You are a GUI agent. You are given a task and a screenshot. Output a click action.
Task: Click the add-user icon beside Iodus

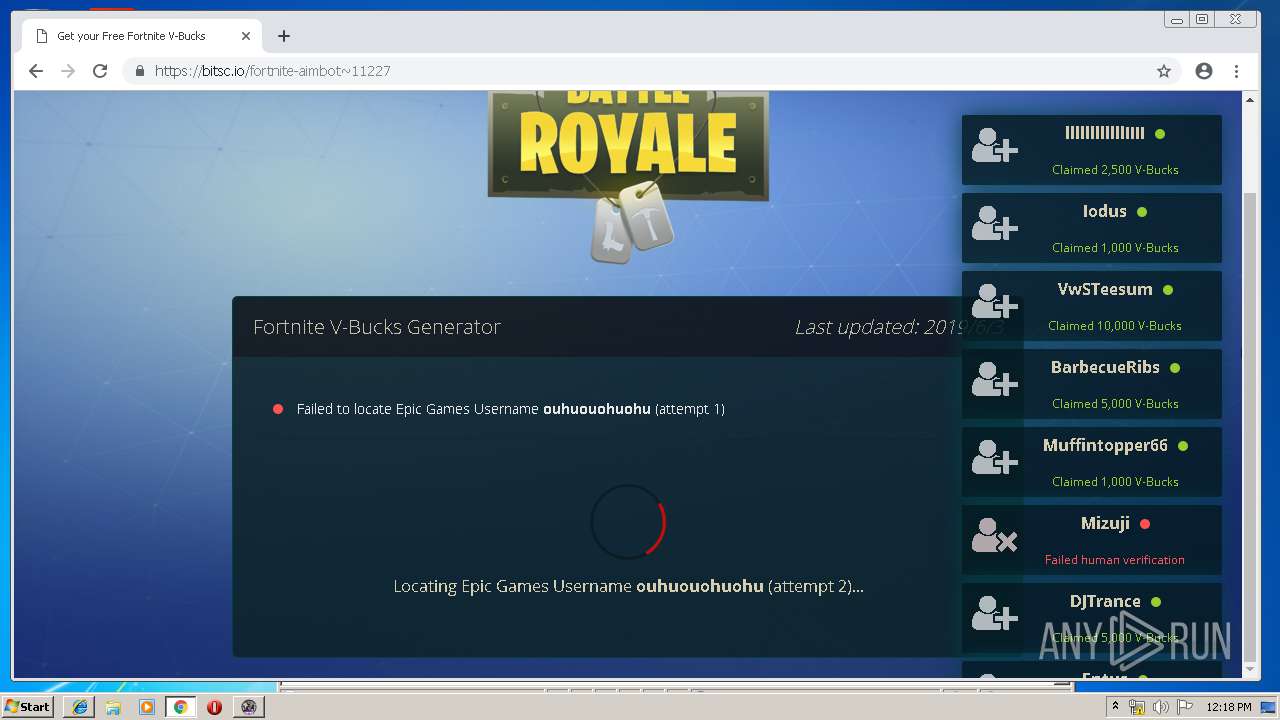click(x=995, y=225)
